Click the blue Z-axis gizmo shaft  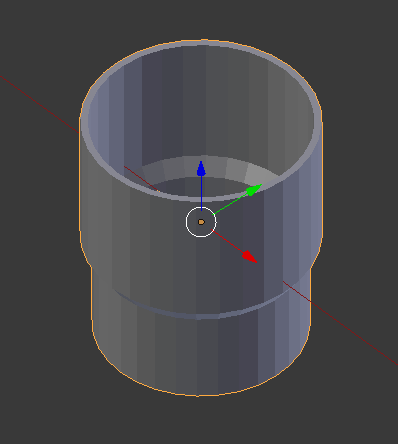[x=201, y=193]
